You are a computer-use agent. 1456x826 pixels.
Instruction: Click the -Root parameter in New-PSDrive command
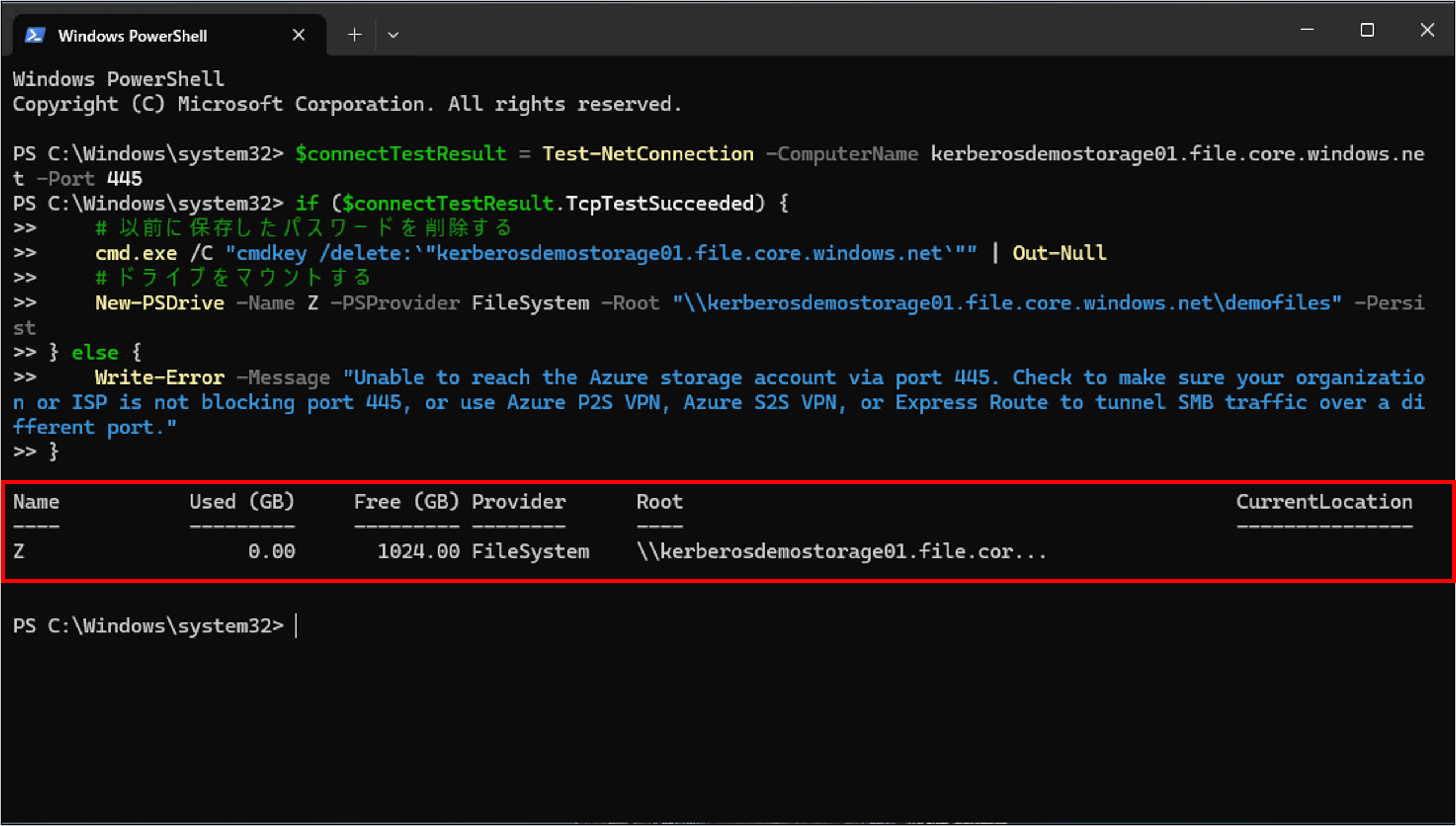pos(630,303)
